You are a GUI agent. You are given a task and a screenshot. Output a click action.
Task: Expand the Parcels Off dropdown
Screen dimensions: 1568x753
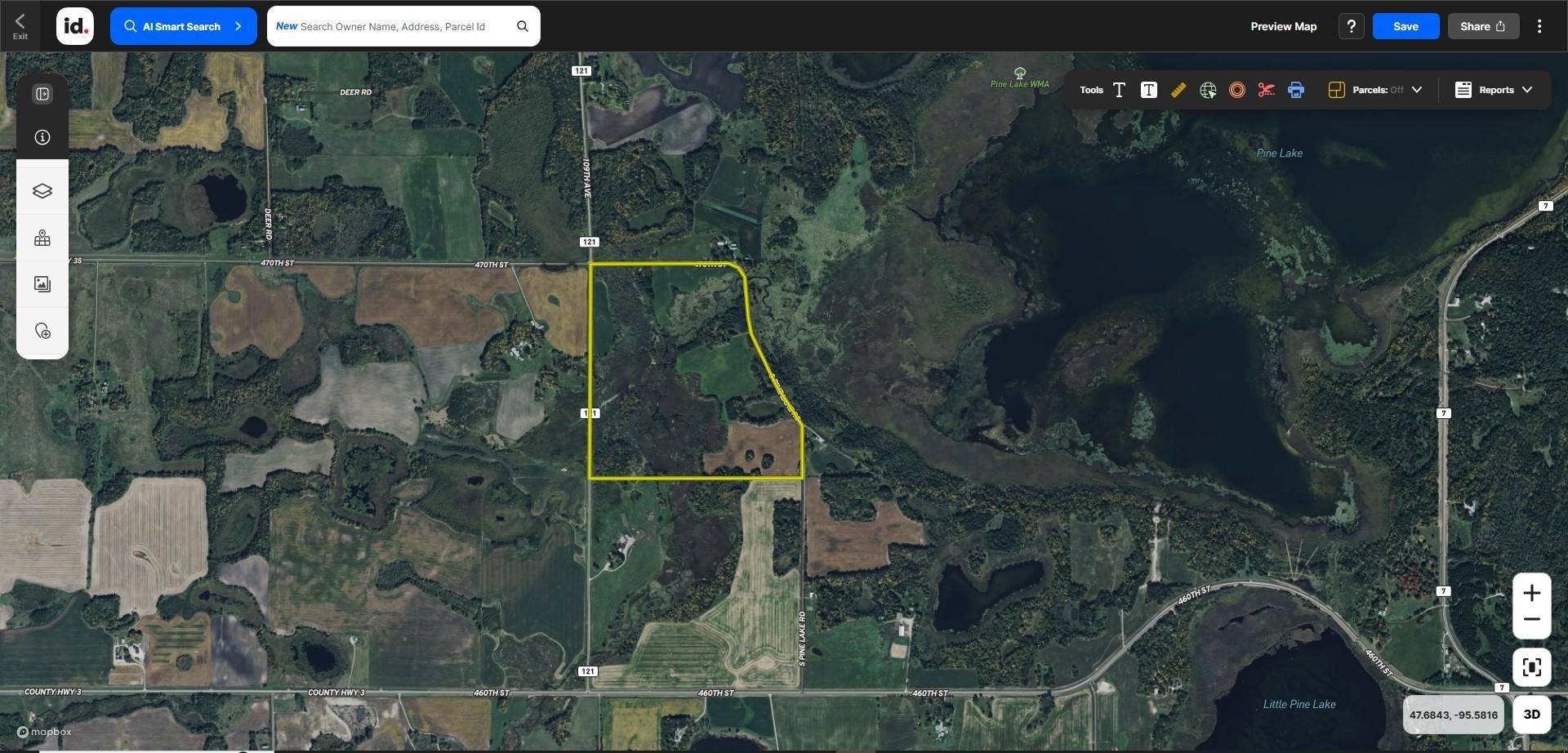pos(1417,90)
